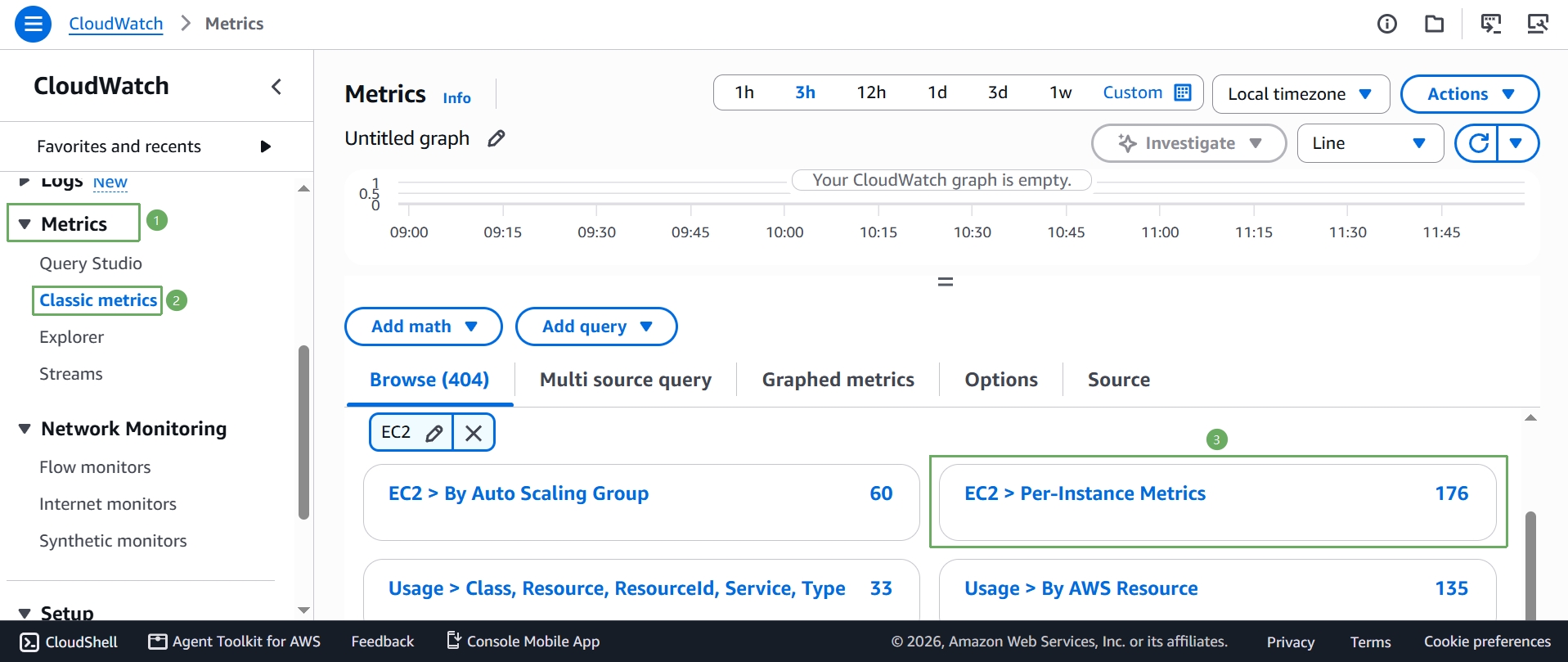Viewport: 1568px width, 662px height.
Task: Open the Custom time range calendar icon
Action: (1183, 92)
